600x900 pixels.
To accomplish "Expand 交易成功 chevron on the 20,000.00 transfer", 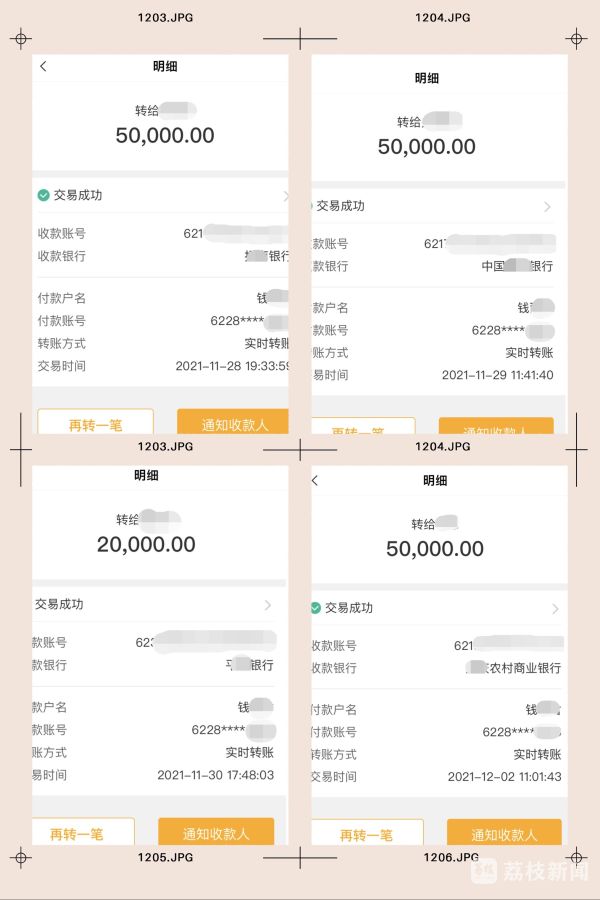I will [268, 605].
